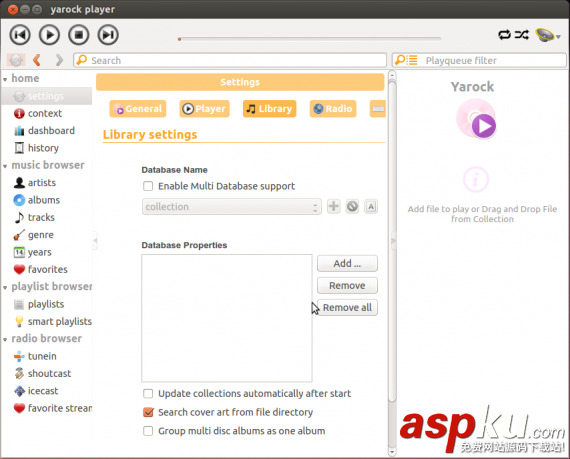Click the database remove circle icon
The width and height of the screenshot is (570, 459).
click(352, 206)
